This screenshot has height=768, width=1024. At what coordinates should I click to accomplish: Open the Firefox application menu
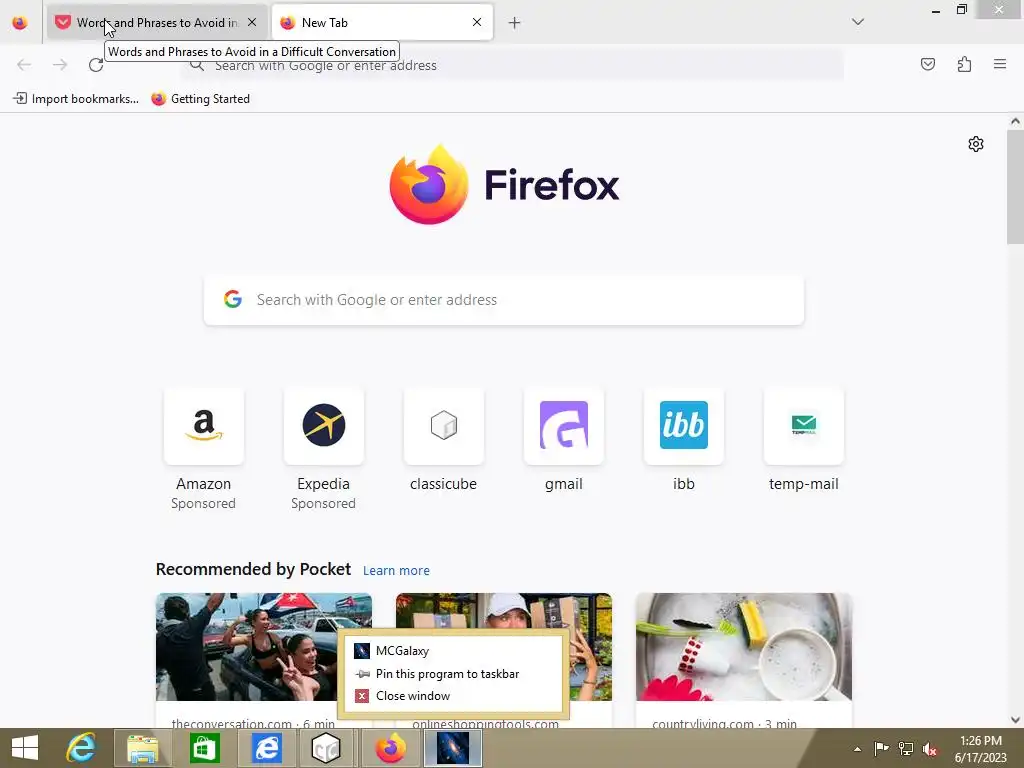[1000, 64]
